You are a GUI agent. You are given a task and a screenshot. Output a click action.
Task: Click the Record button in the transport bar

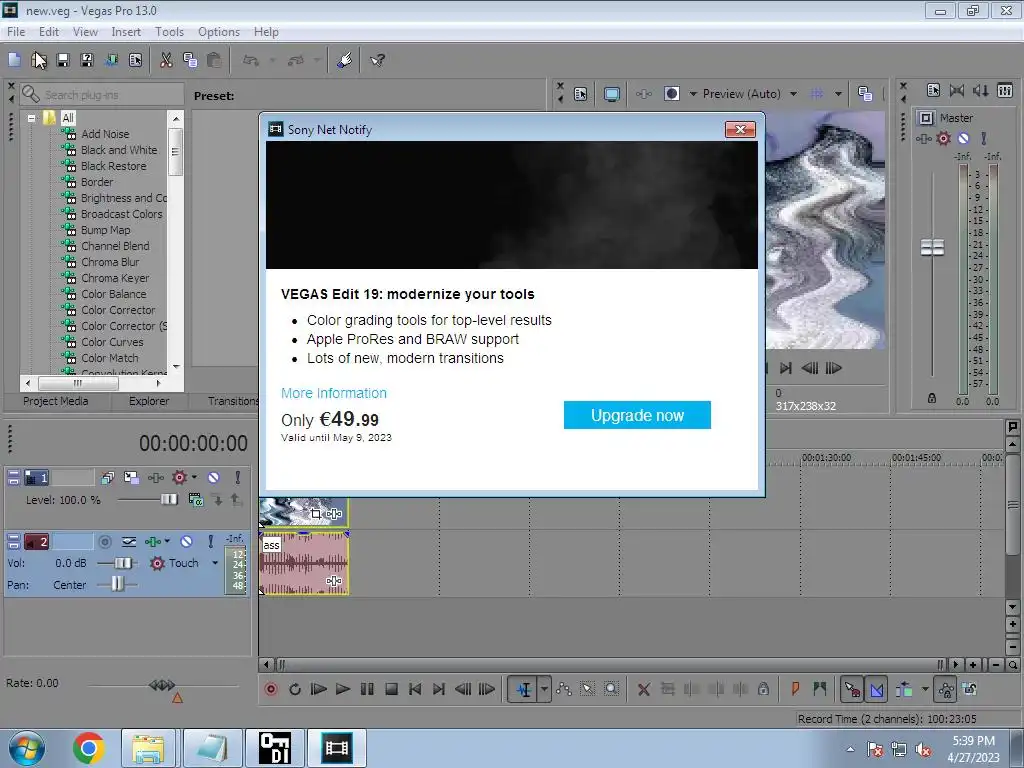pos(271,689)
